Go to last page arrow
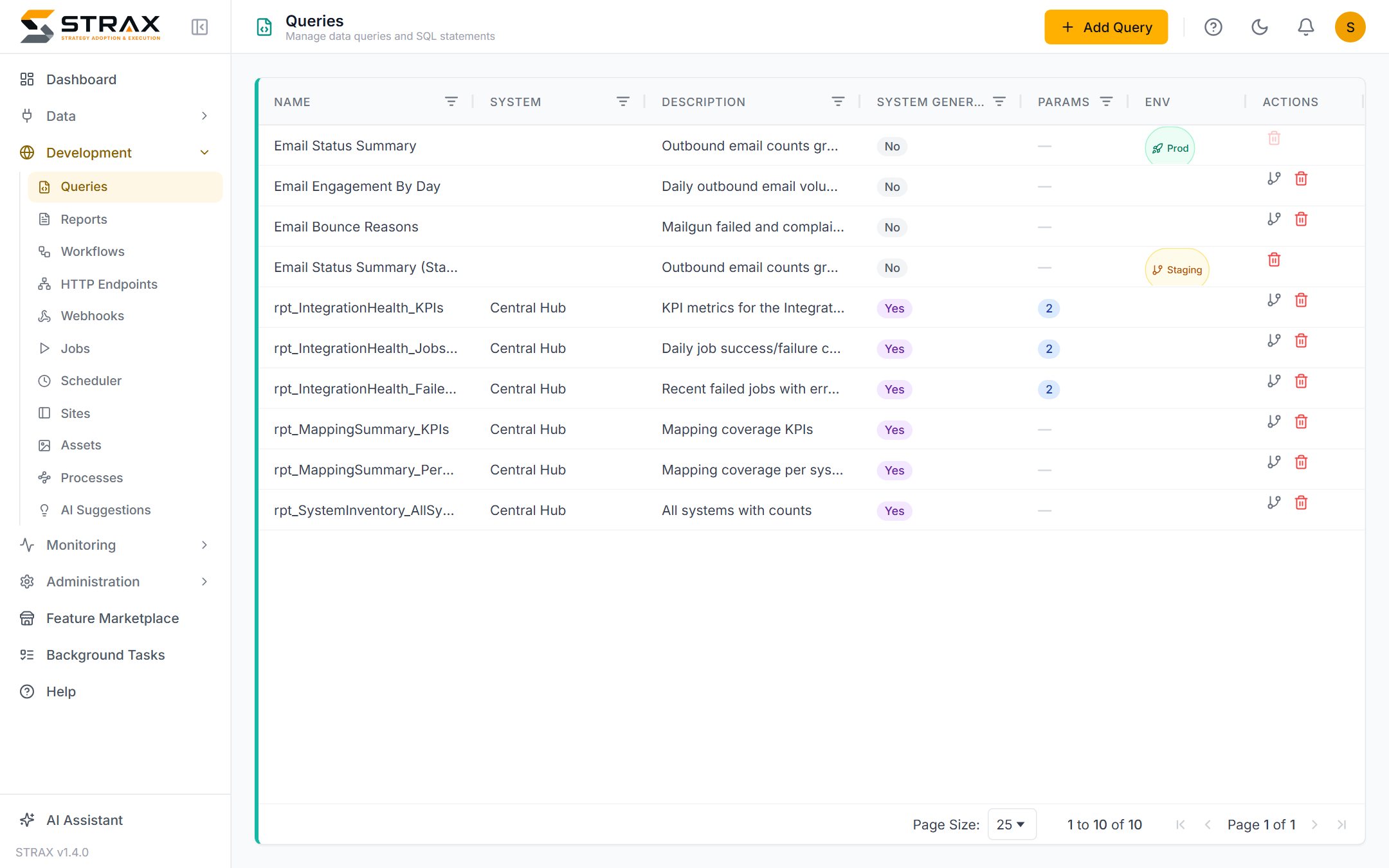 point(1341,824)
